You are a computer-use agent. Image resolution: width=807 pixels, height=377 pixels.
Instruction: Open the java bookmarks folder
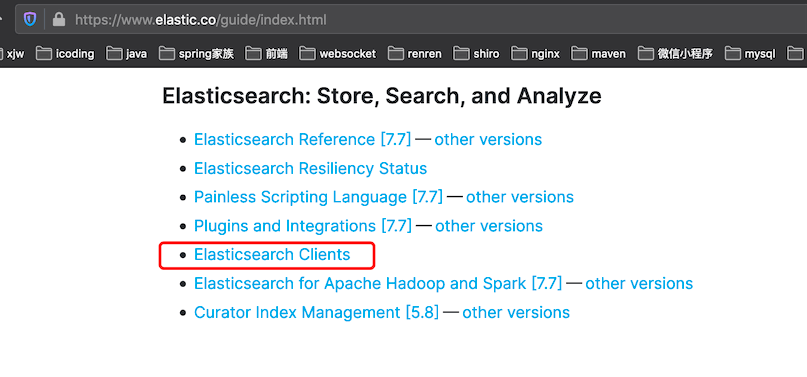click(127, 53)
